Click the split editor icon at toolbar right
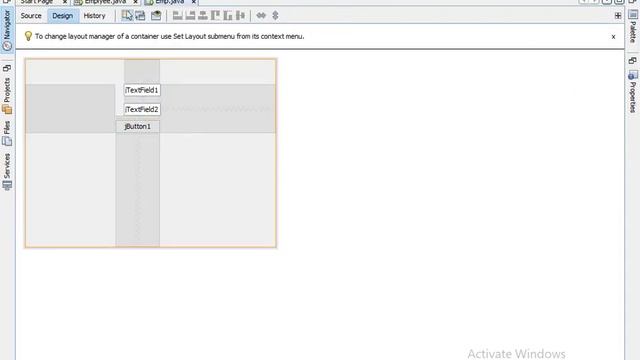640x360 pixels. pyautogui.click(x=618, y=16)
